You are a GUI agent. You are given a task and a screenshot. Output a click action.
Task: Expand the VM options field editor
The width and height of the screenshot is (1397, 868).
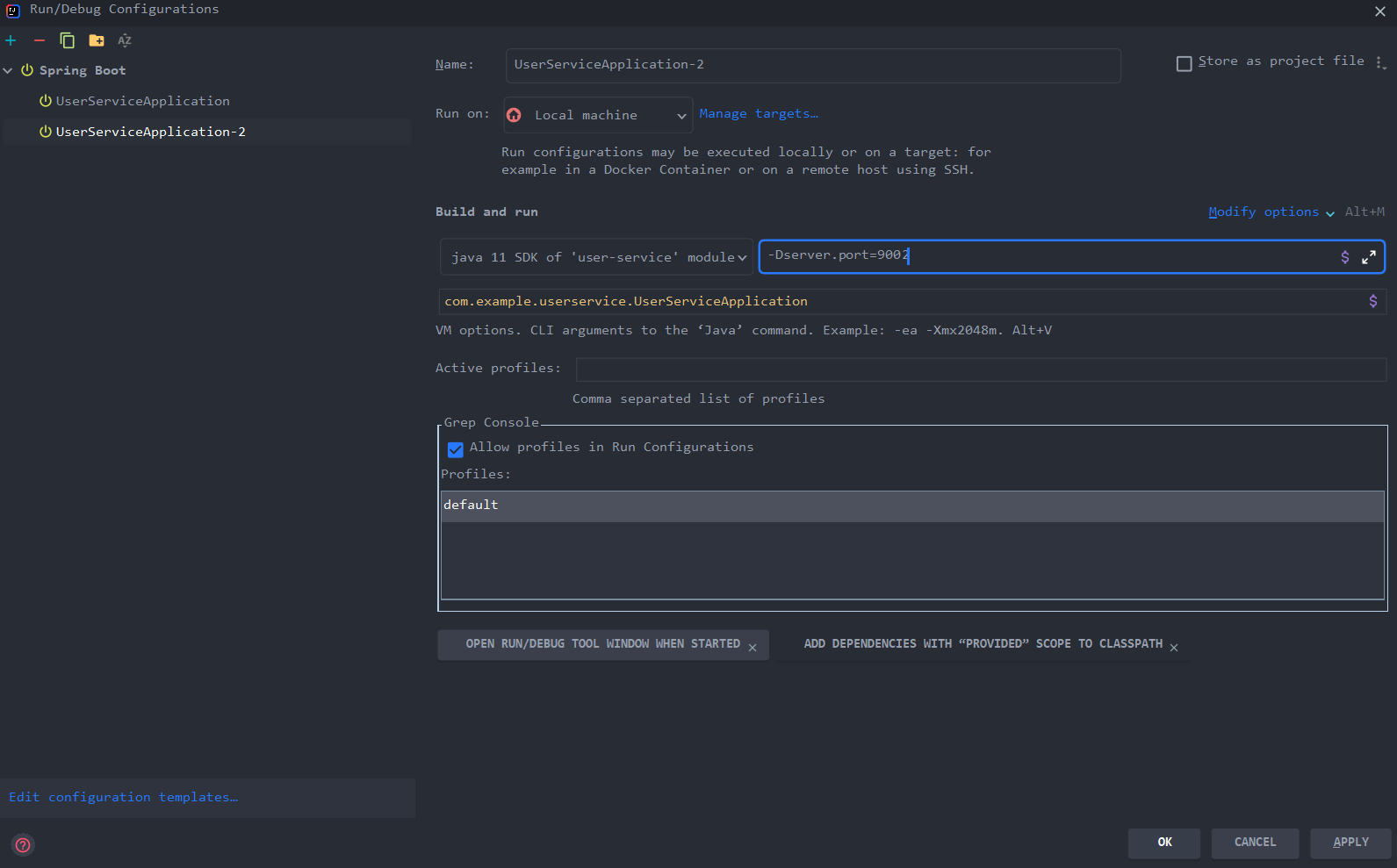1369,257
